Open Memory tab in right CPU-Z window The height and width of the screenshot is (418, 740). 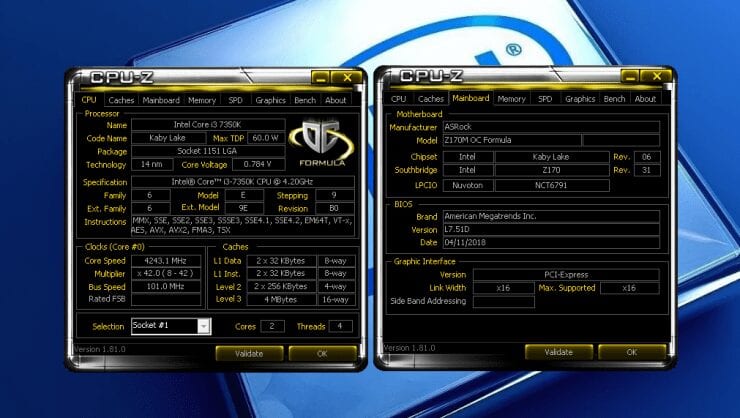(511, 99)
